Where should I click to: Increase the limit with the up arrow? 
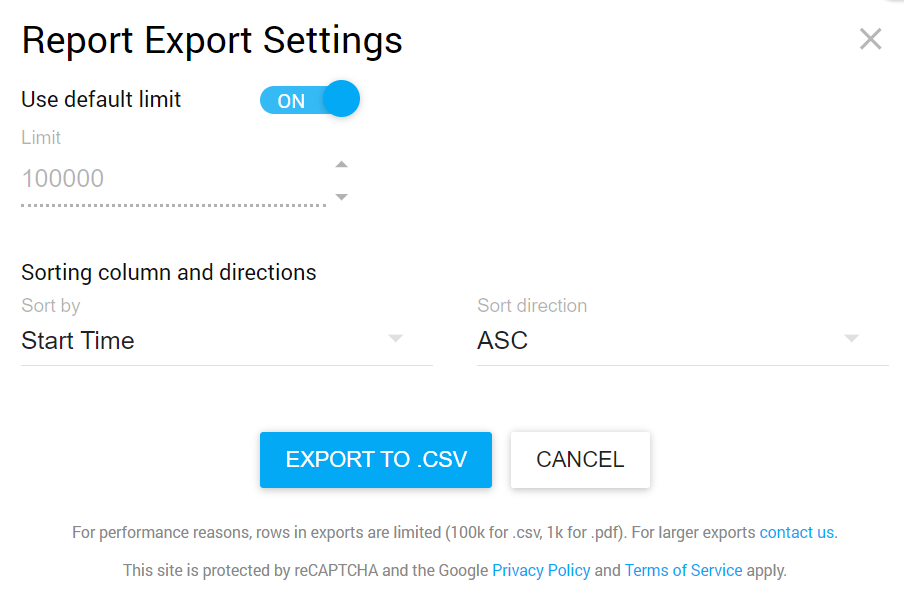[x=342, y=165]
